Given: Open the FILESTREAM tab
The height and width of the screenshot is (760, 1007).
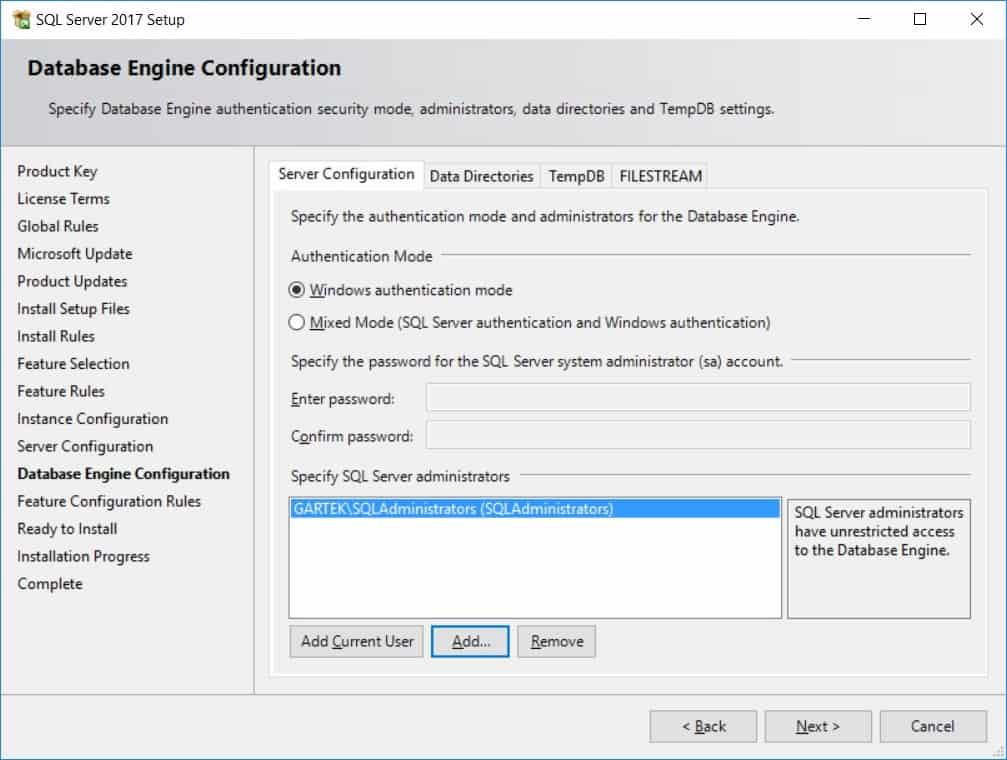Looking at the screenshot, I should [x=660, y=176].
